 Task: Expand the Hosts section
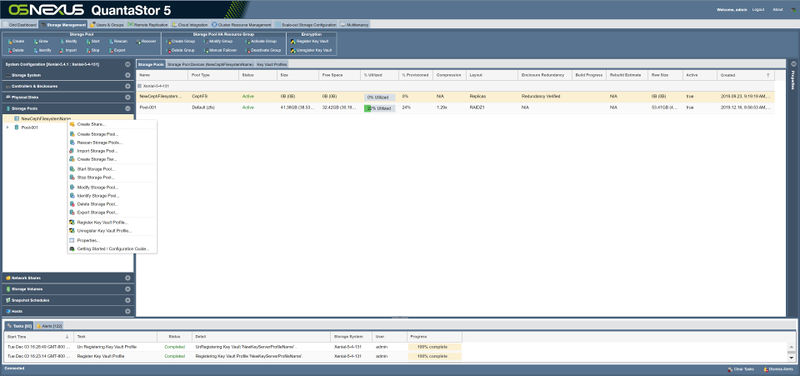click(x=128, y=311)
